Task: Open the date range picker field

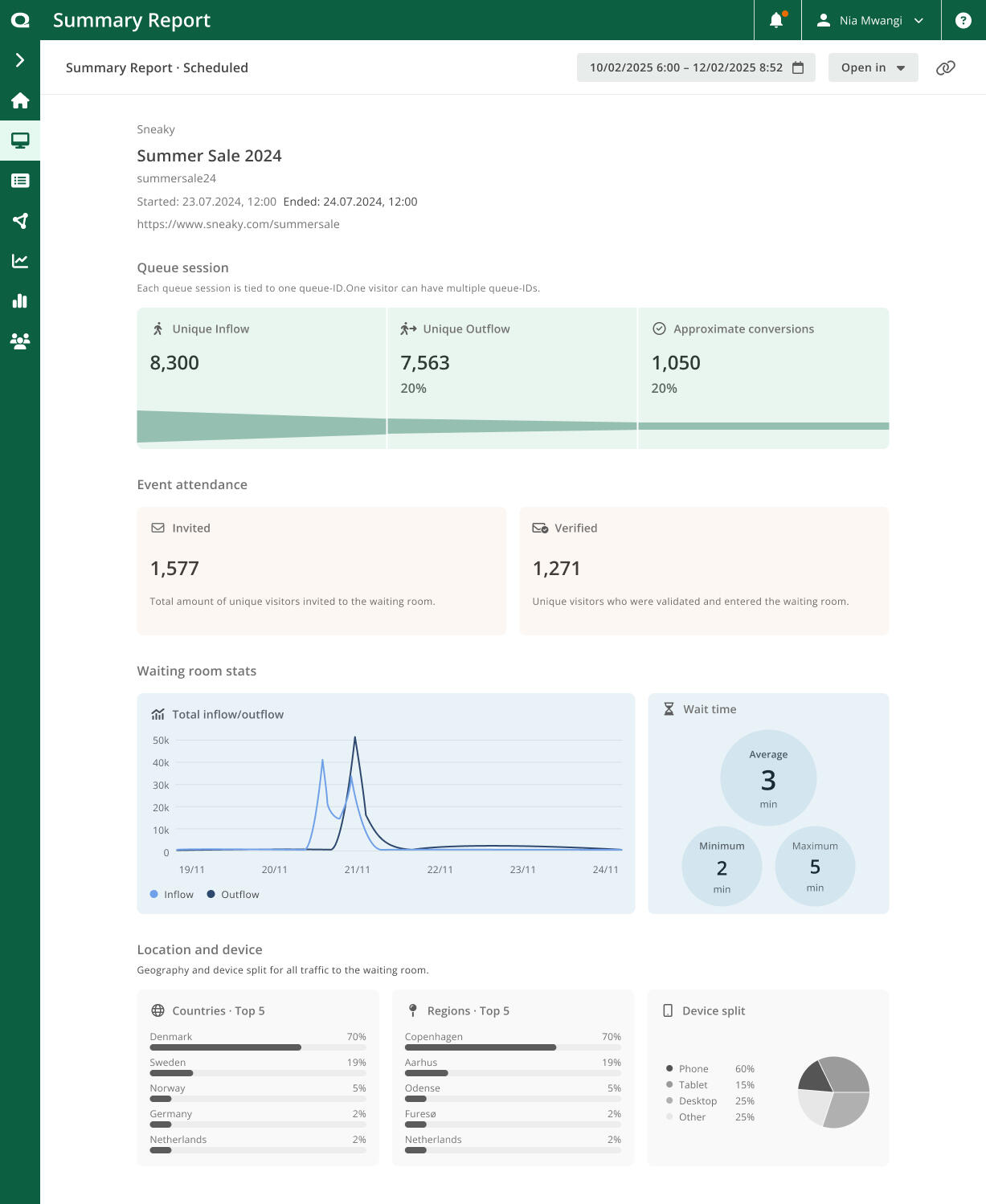Action: click(x=695, y=68)
